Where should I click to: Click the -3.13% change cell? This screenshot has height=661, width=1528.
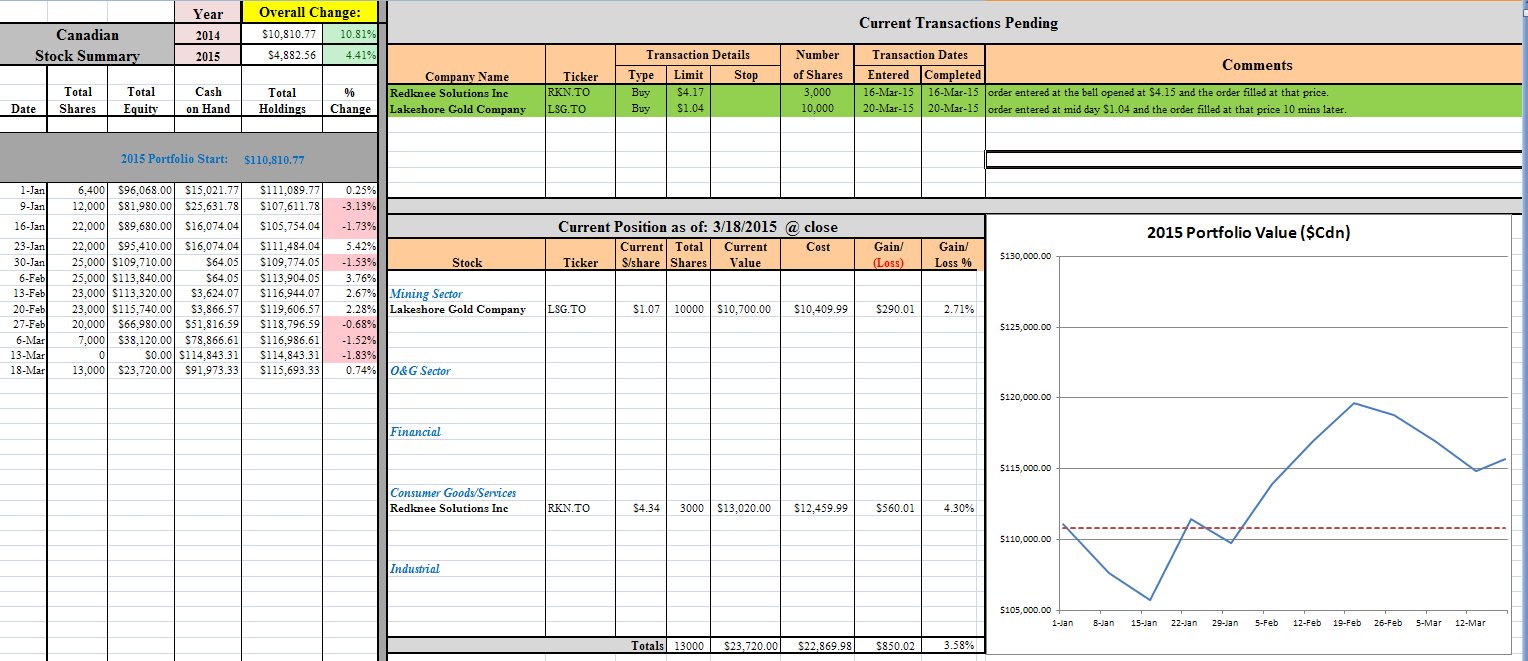350,206
